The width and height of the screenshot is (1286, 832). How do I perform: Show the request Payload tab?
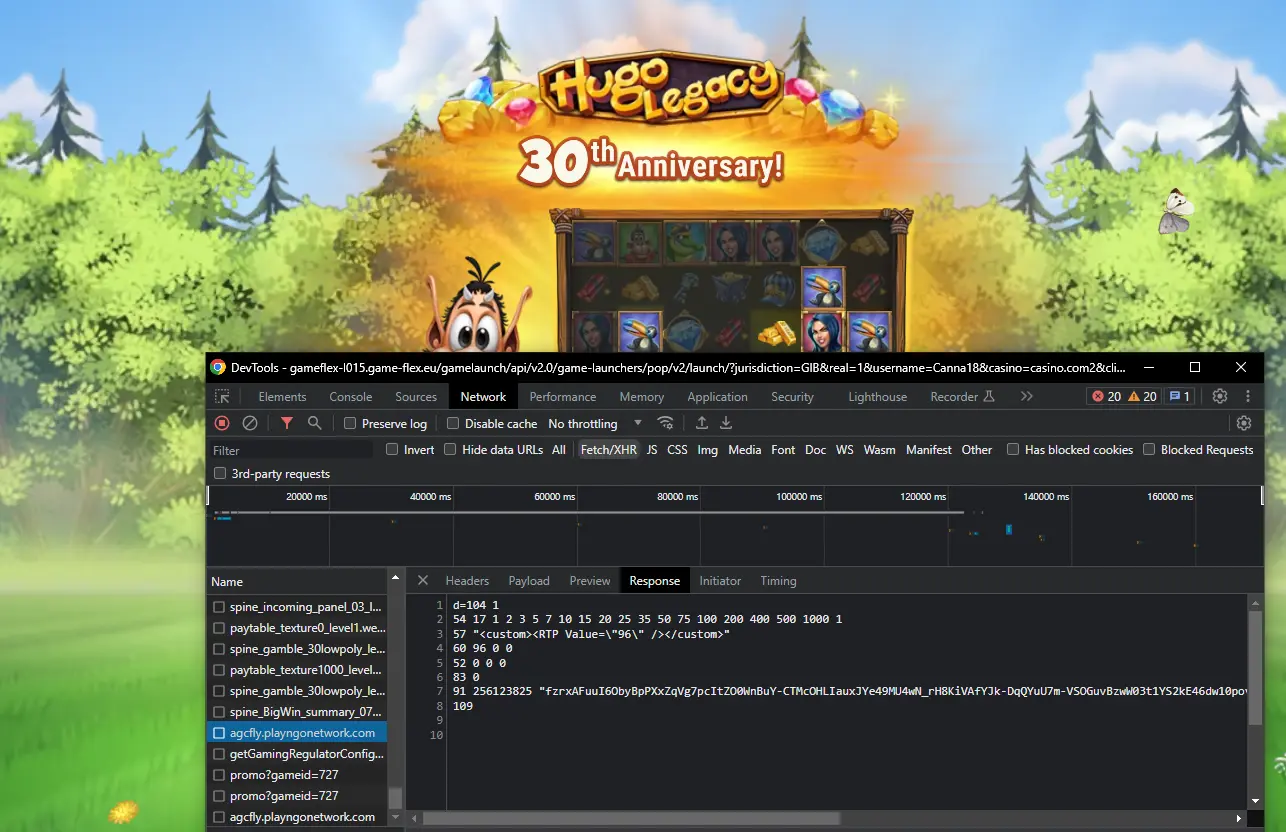click(x=529, y=581)
